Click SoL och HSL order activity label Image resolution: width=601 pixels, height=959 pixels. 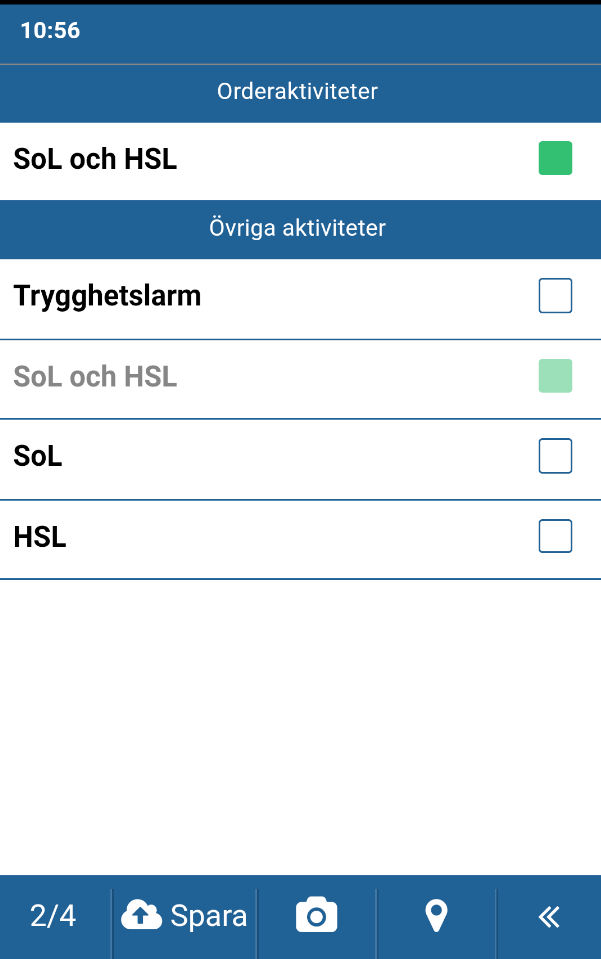point(95,159)
